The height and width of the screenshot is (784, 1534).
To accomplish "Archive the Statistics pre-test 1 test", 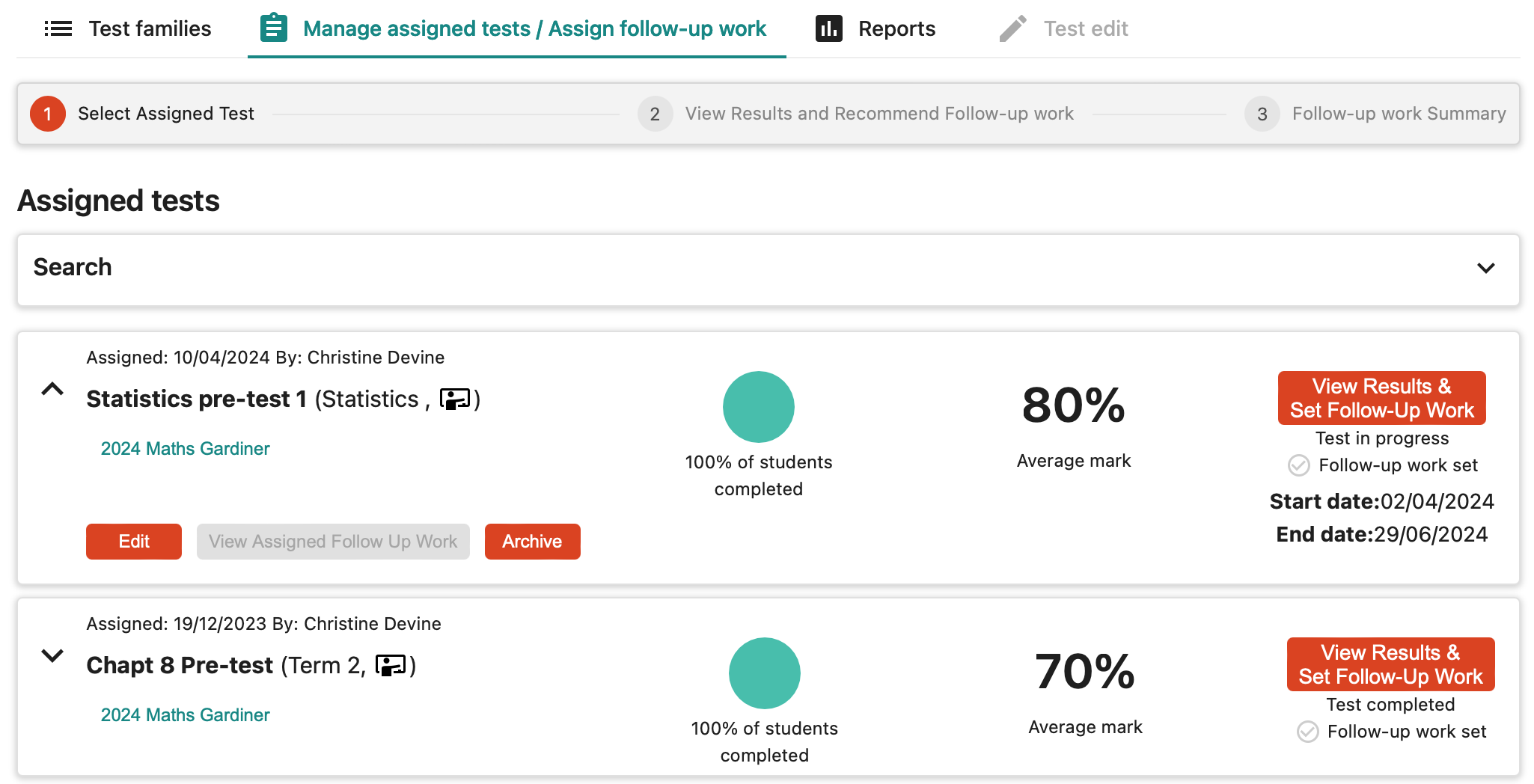I will pyautogui.click(x=532, y=542).
